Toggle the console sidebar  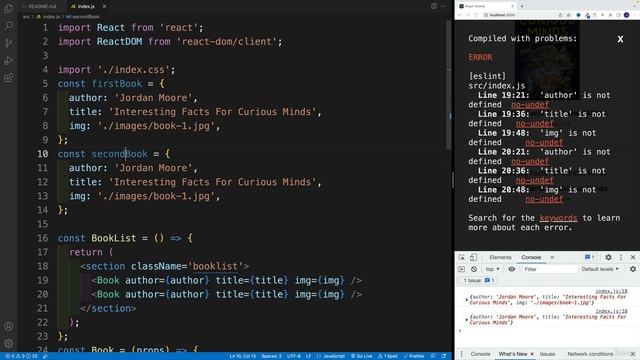[462, 269]
